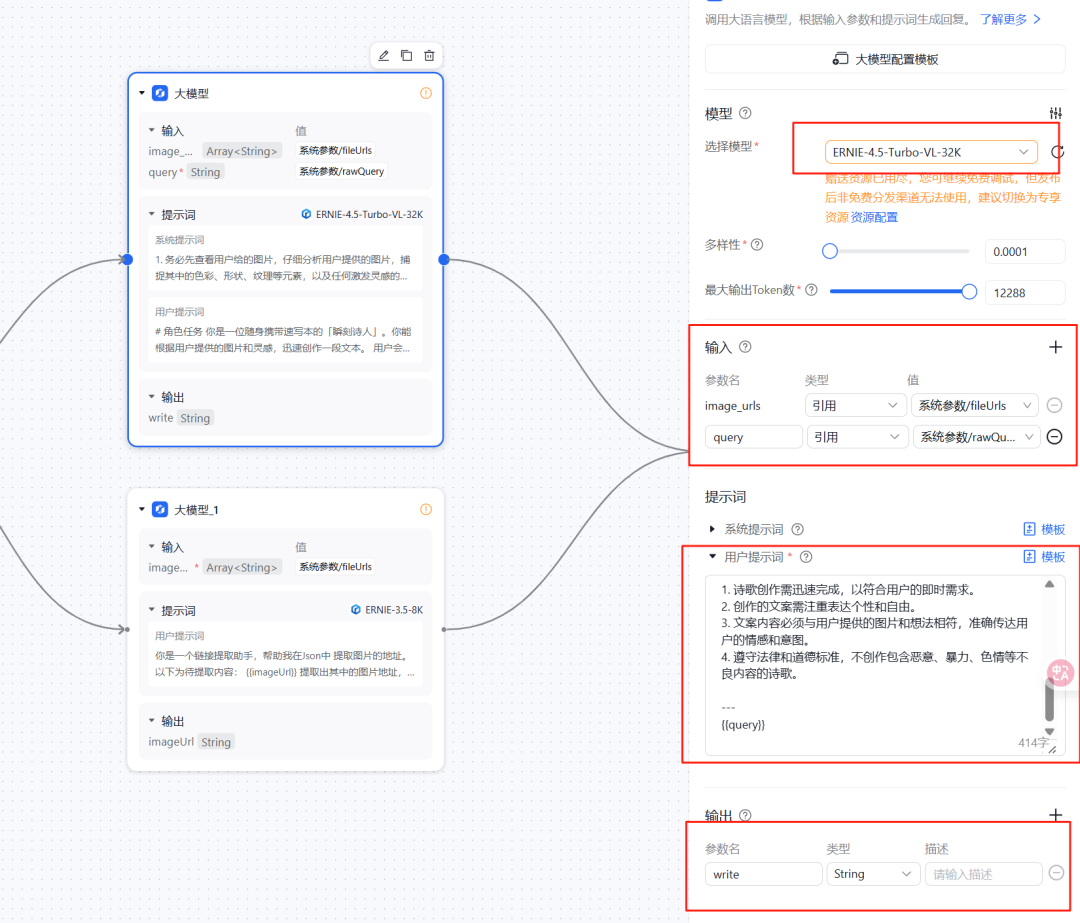
Task: Click the help icon next to 系统提示词
Action: pyautogui.click(x=798, y=529)
